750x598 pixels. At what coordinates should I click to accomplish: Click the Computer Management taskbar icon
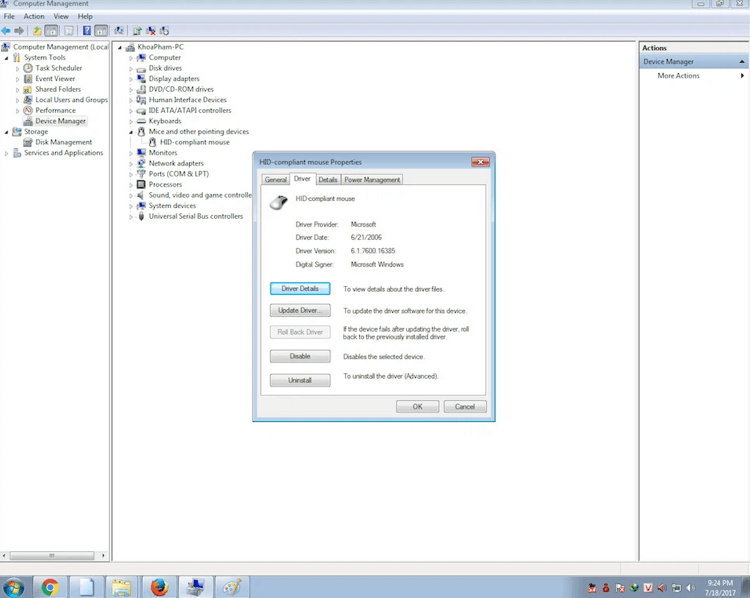click(196, 587)
